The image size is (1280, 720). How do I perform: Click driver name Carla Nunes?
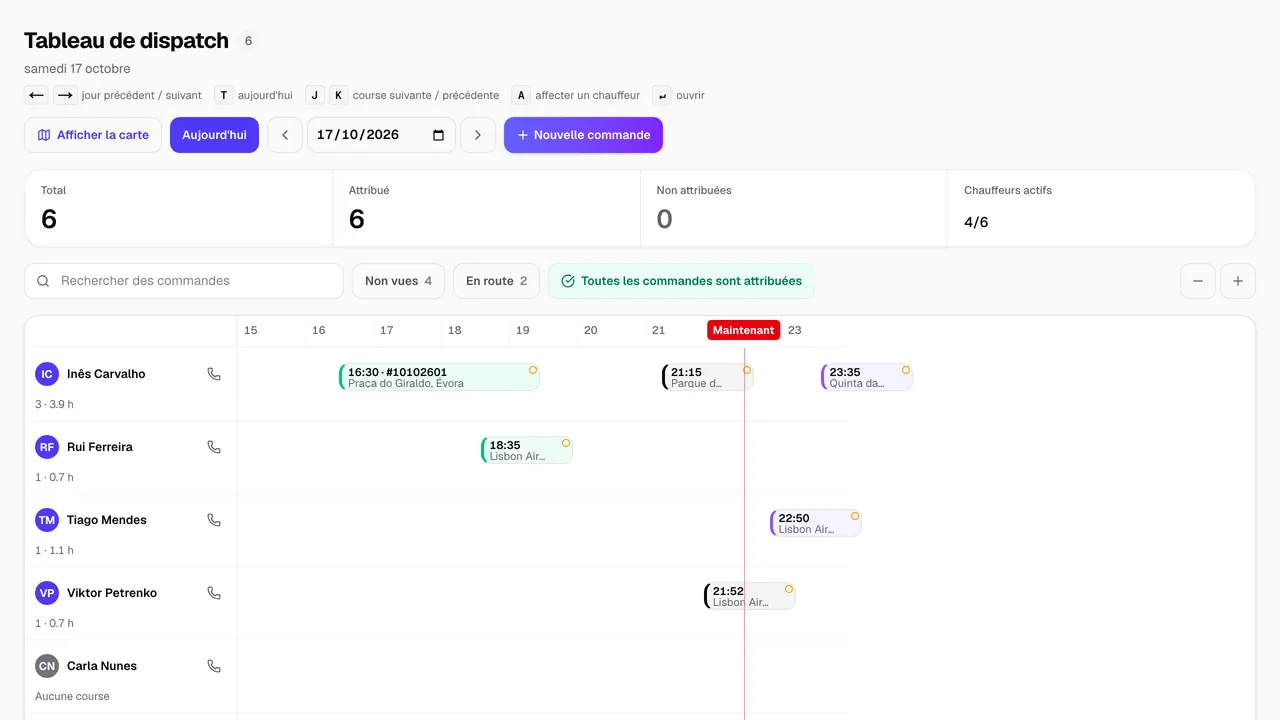click(102, 666)
